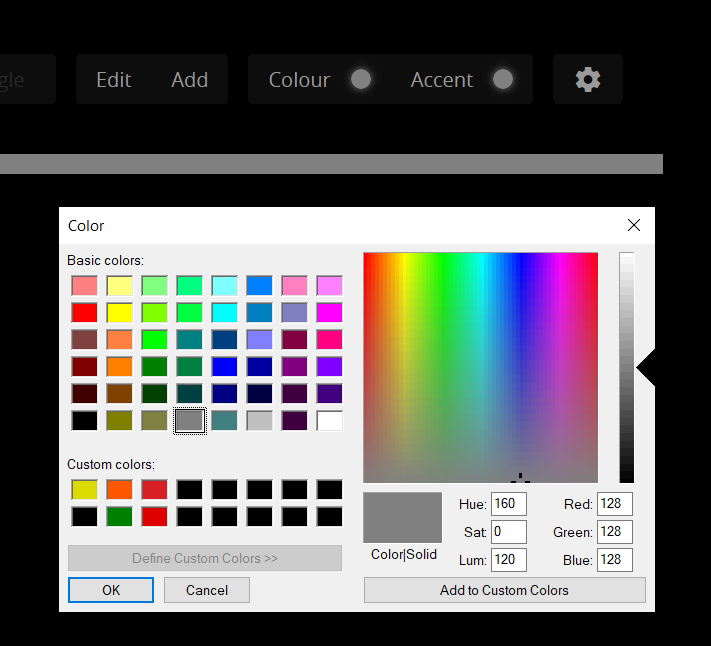Click the Accent circle indicator
The image size is (711, 646).
(503, 79)
